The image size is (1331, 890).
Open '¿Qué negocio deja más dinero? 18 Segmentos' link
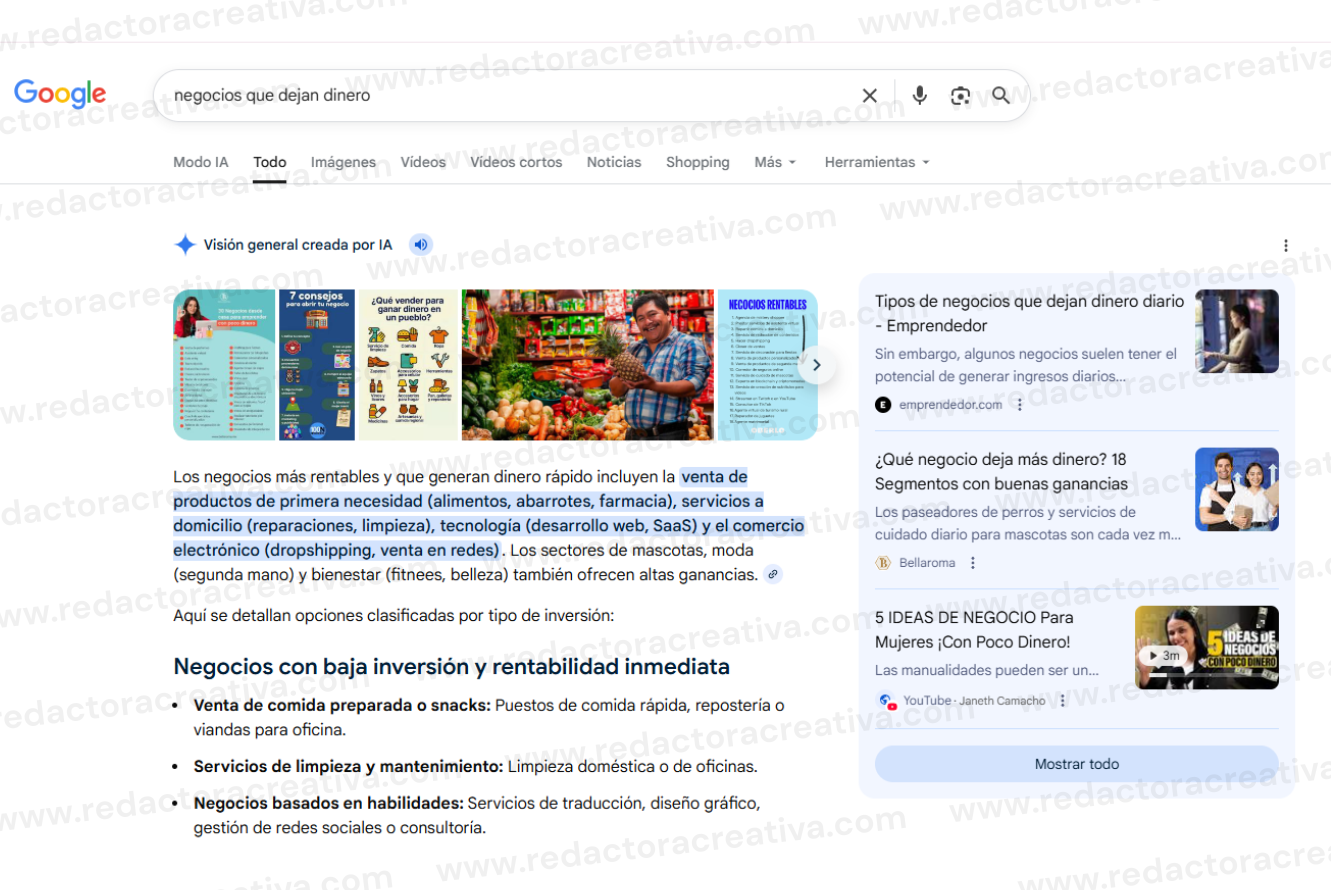(1001, 471)
